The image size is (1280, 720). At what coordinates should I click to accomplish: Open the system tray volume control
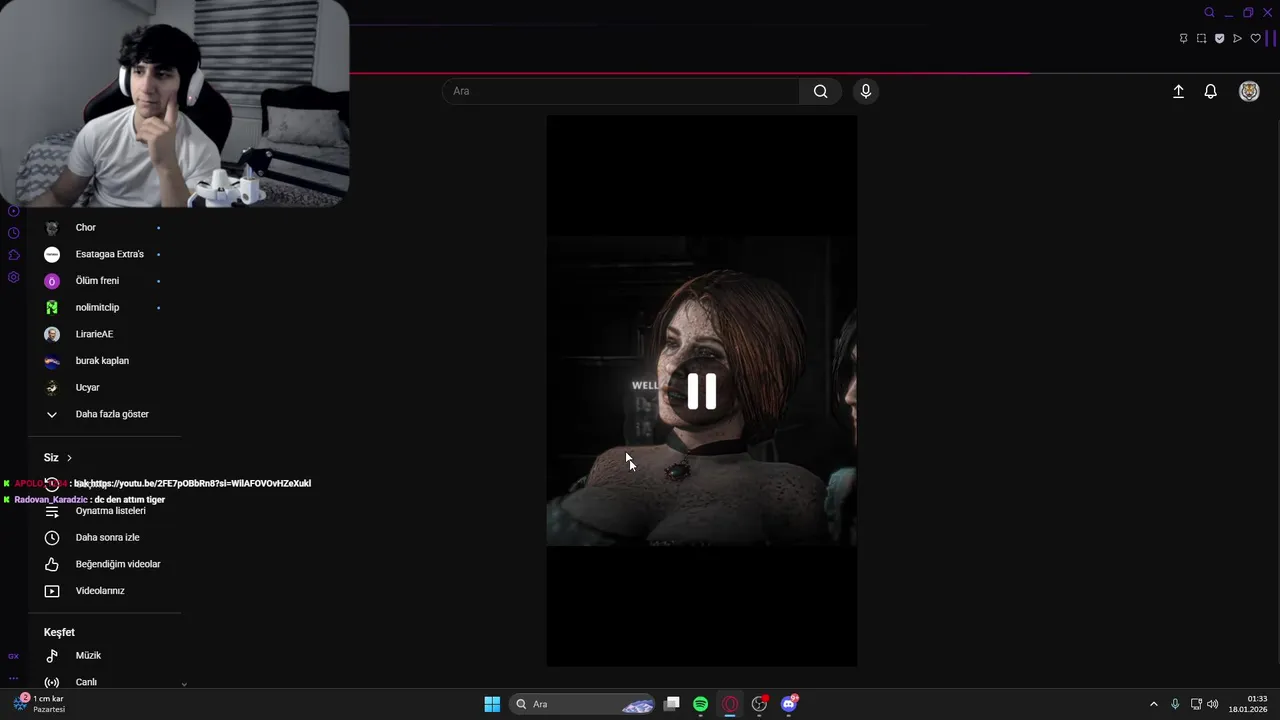click(x=1213, y=704)
